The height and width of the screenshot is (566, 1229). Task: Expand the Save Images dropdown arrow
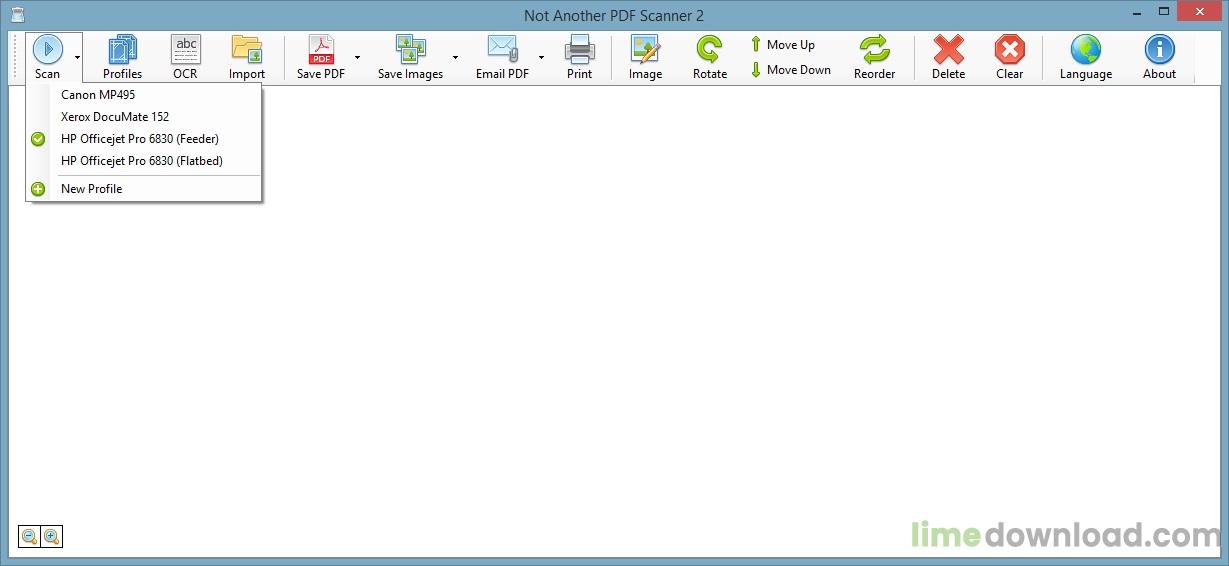click(x=455, y=57)
